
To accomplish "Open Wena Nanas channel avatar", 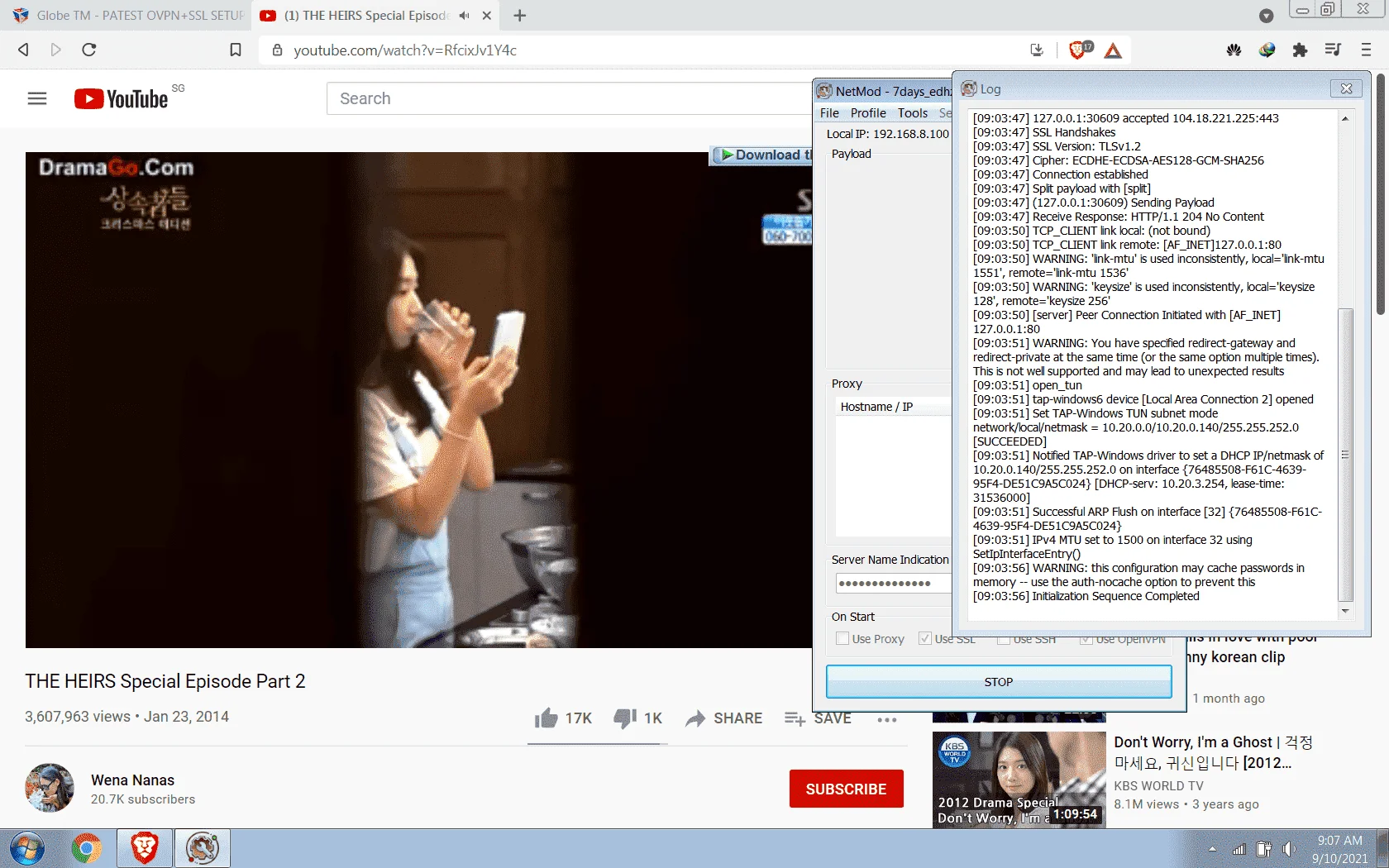I will click(x=50, y=788).
